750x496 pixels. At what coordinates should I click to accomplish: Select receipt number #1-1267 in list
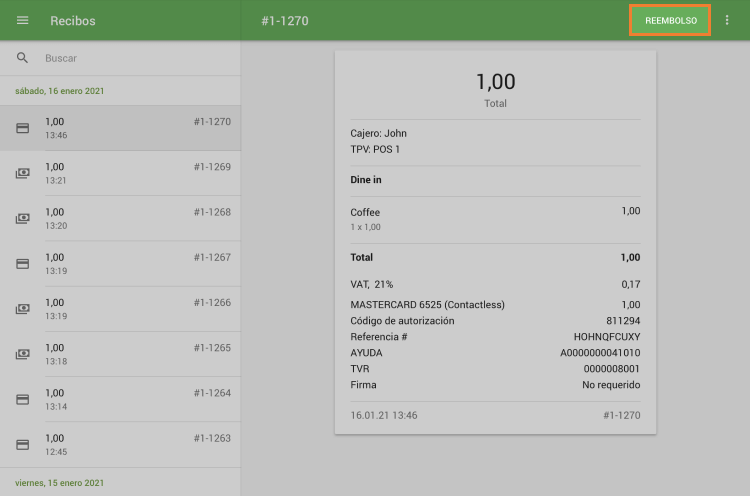point(211,258)
